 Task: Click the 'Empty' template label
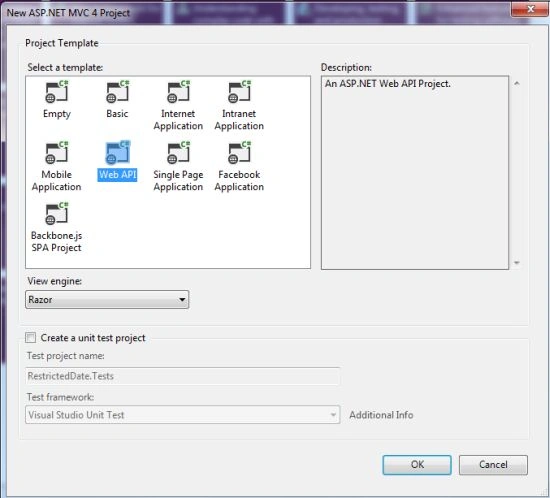point(57,114)
